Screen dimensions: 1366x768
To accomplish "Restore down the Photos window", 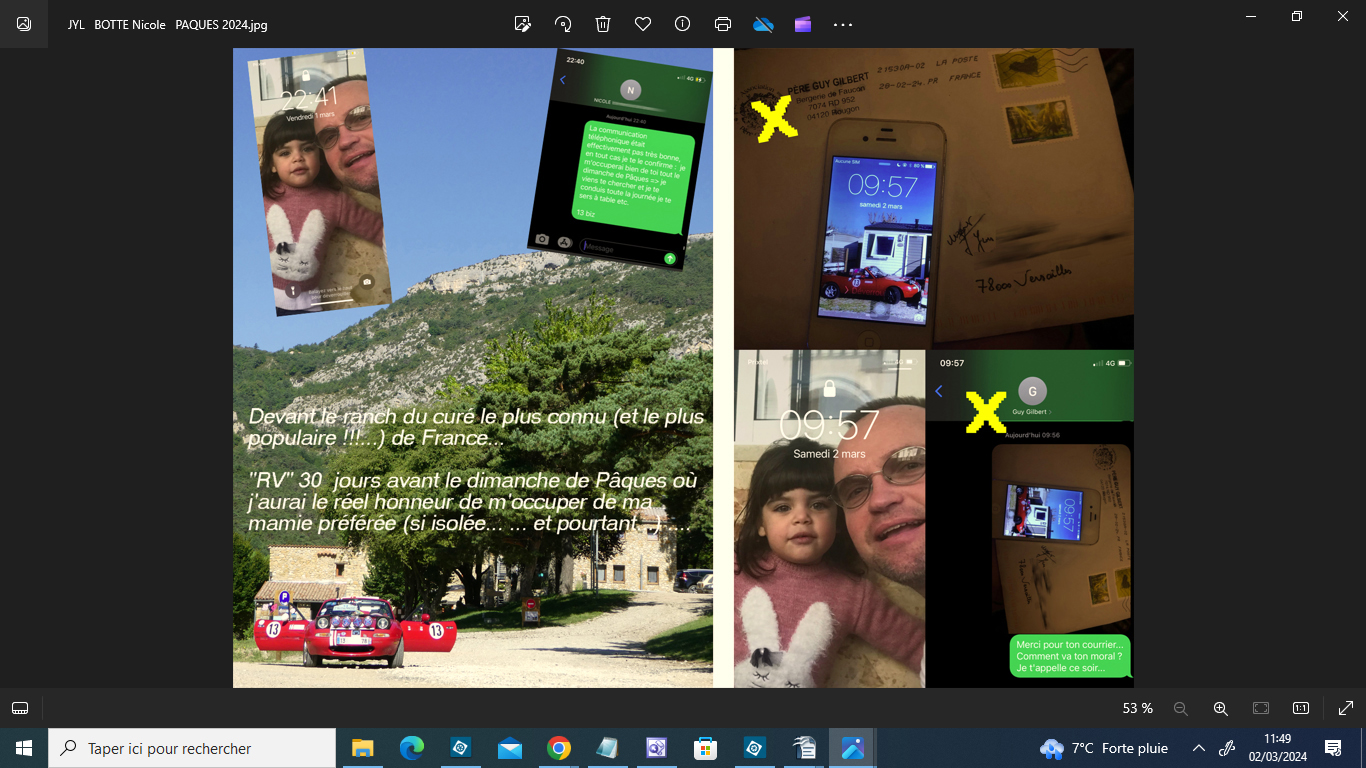I will (1297, 16).
